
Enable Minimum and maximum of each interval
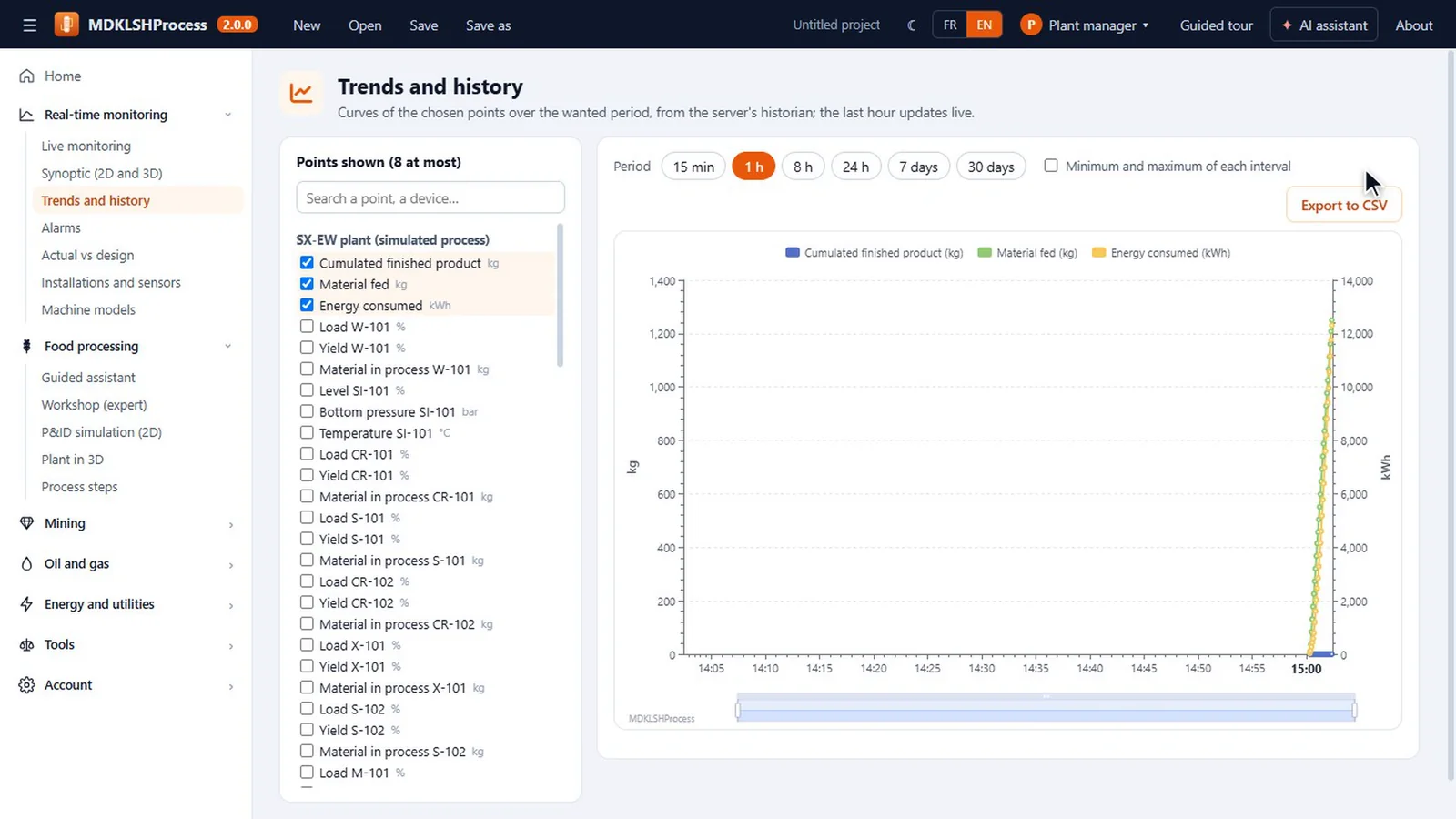1051,166
